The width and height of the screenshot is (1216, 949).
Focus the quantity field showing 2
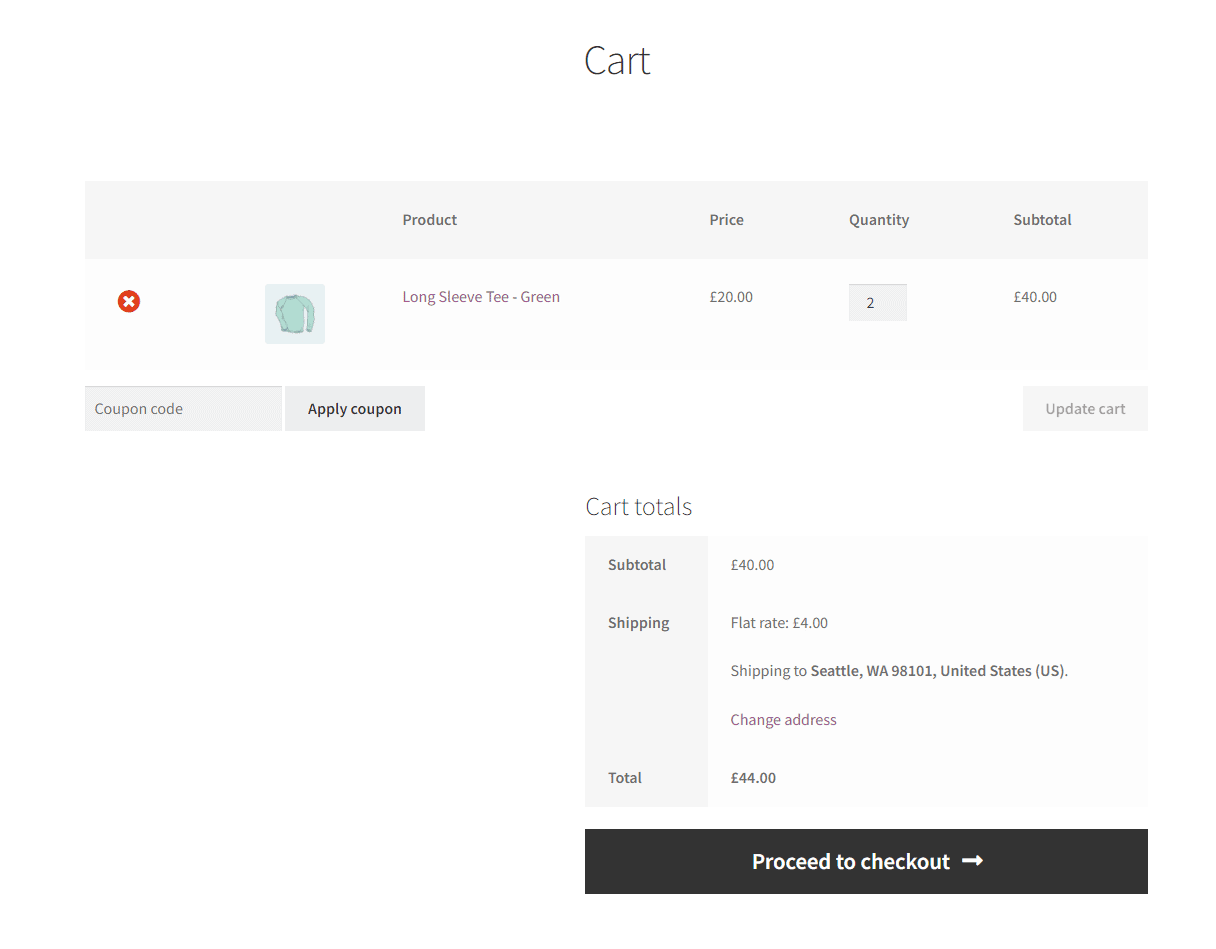coord(878,303)
